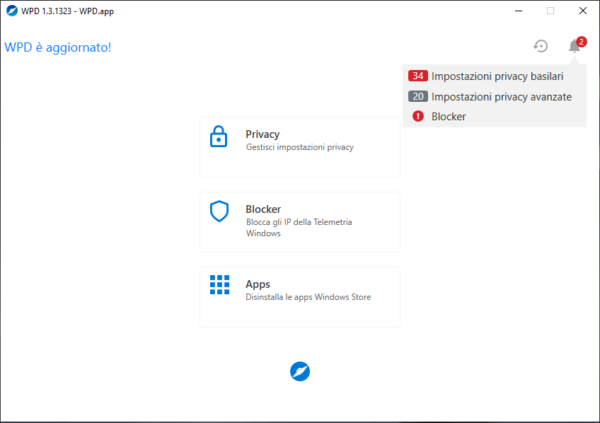600x423 pixels.
Task: Click the WPD app icon in title bar
Action: click(x=12, y=11)
